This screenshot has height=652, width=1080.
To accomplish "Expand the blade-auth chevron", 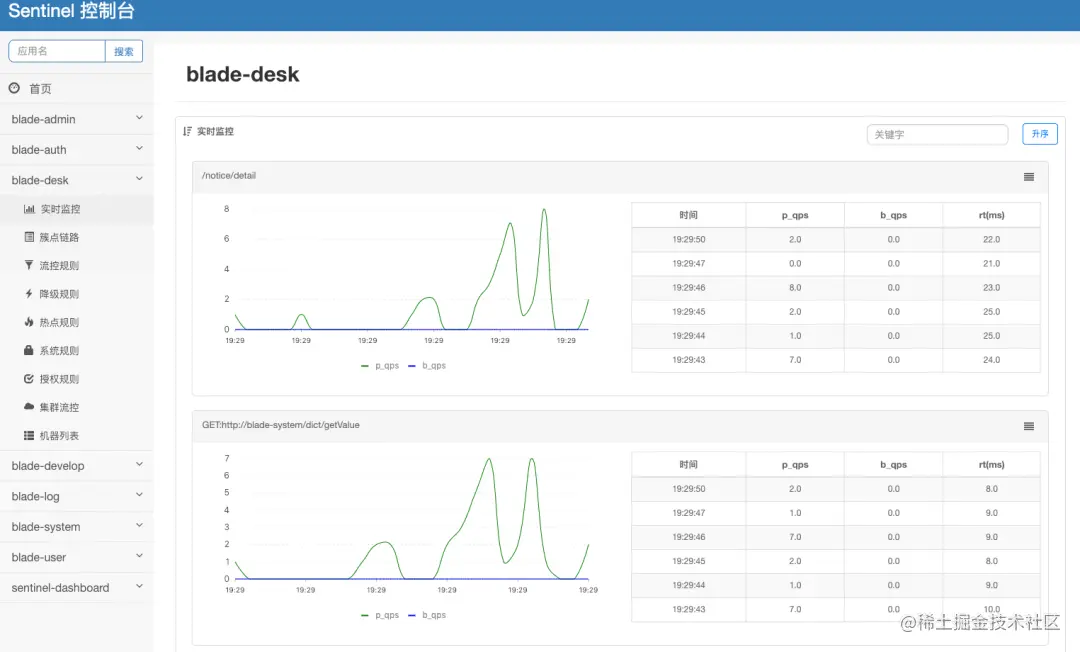I will (x=139, y=149).
